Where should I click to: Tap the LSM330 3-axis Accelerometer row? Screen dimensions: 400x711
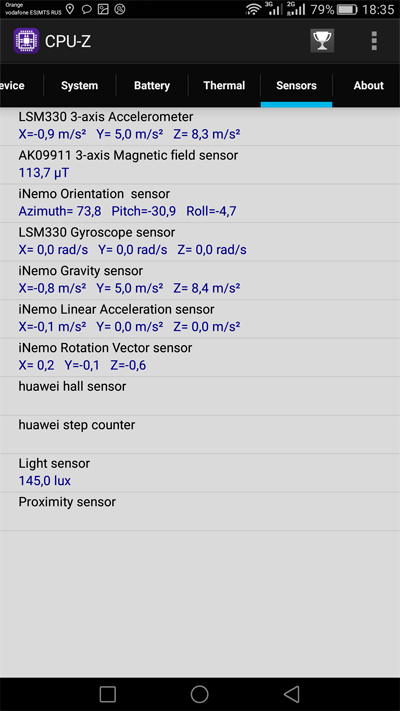click(x=200, y=126)
